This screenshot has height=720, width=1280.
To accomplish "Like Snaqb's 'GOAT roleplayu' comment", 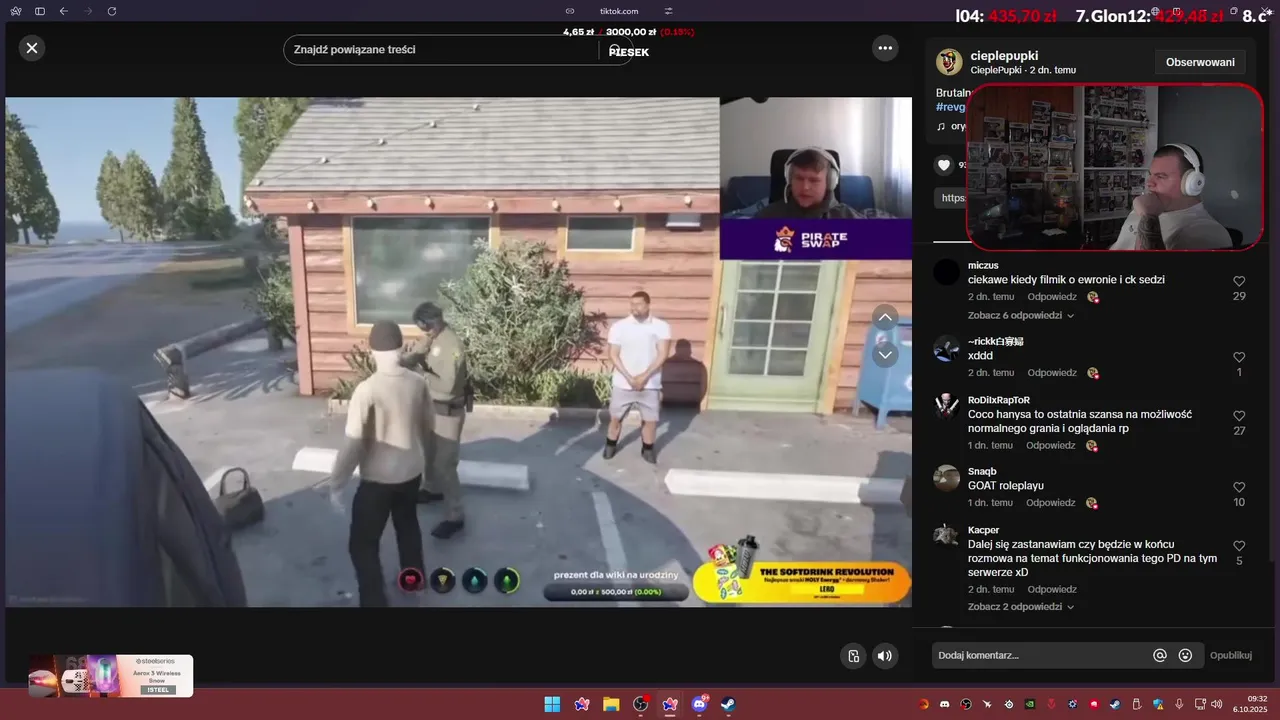I will [1239, 487].
